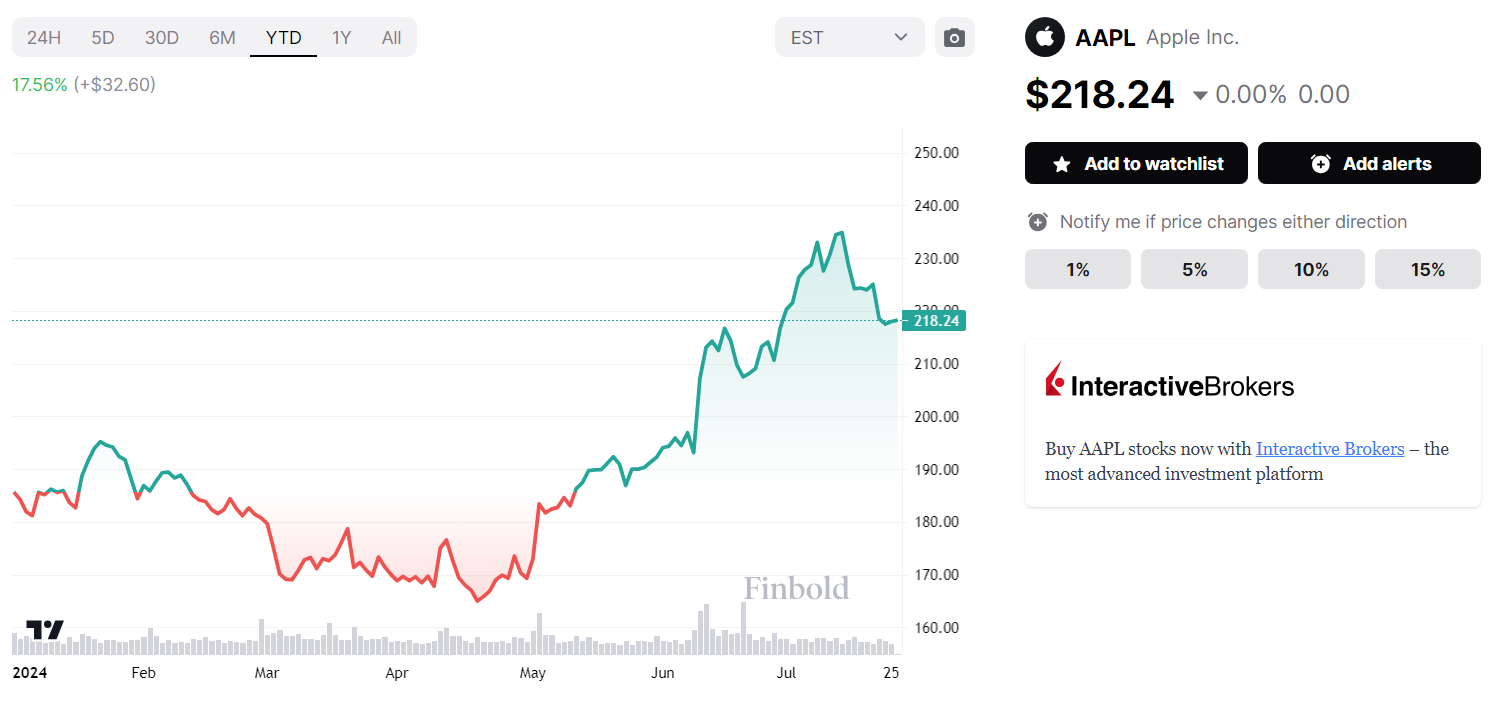This screenshot has height=716, width=1506.
Task: Select the 10% price change option
Action: 1310,269
